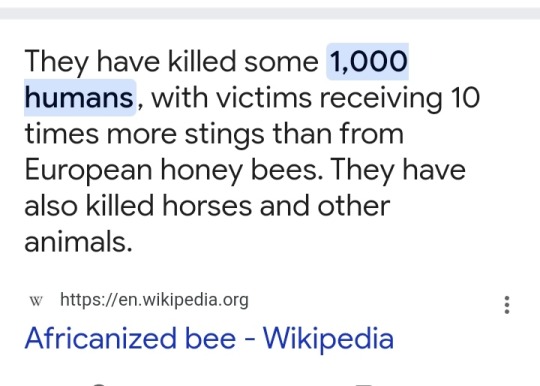Open the Africanized bee - Wikipedia link

pos(209,338)
